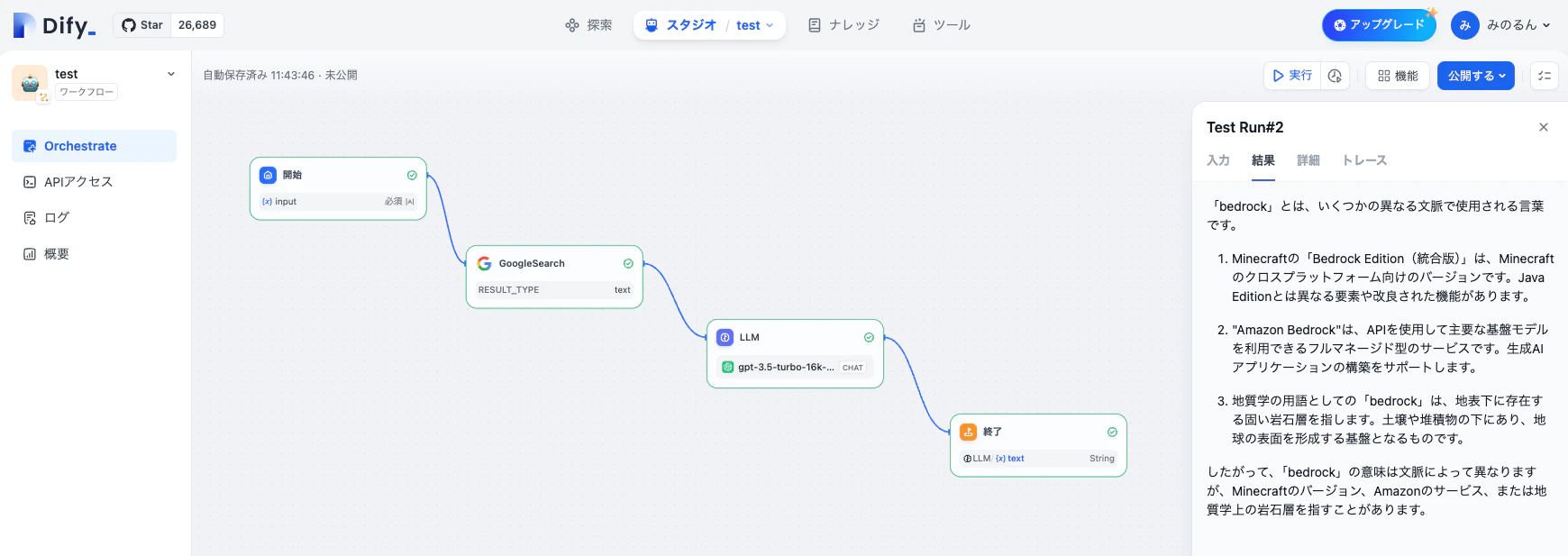
Task: Click the CHAT badge in LLM node
Action: (852, 368)
